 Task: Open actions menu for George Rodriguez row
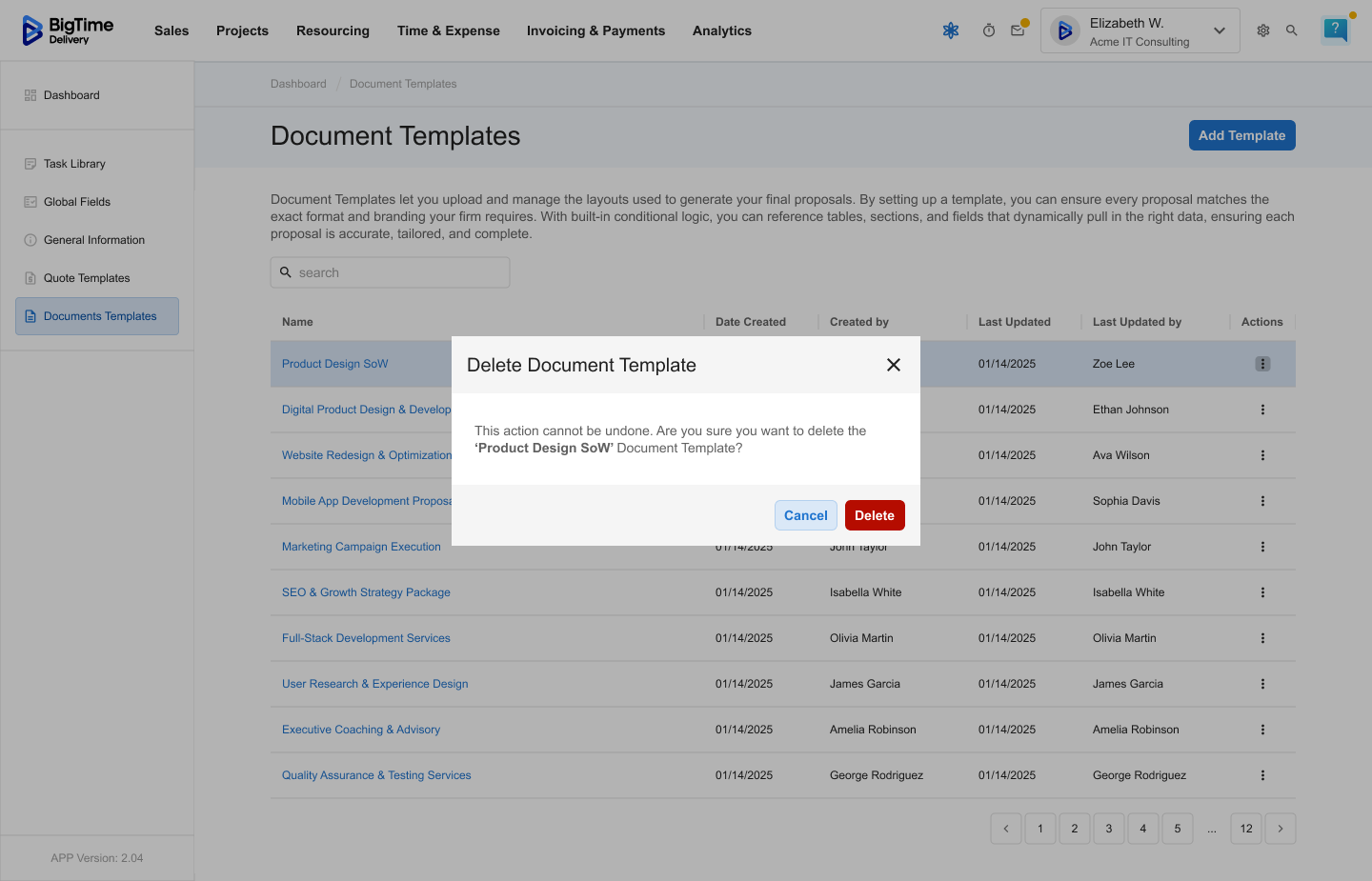(1262, 775)
